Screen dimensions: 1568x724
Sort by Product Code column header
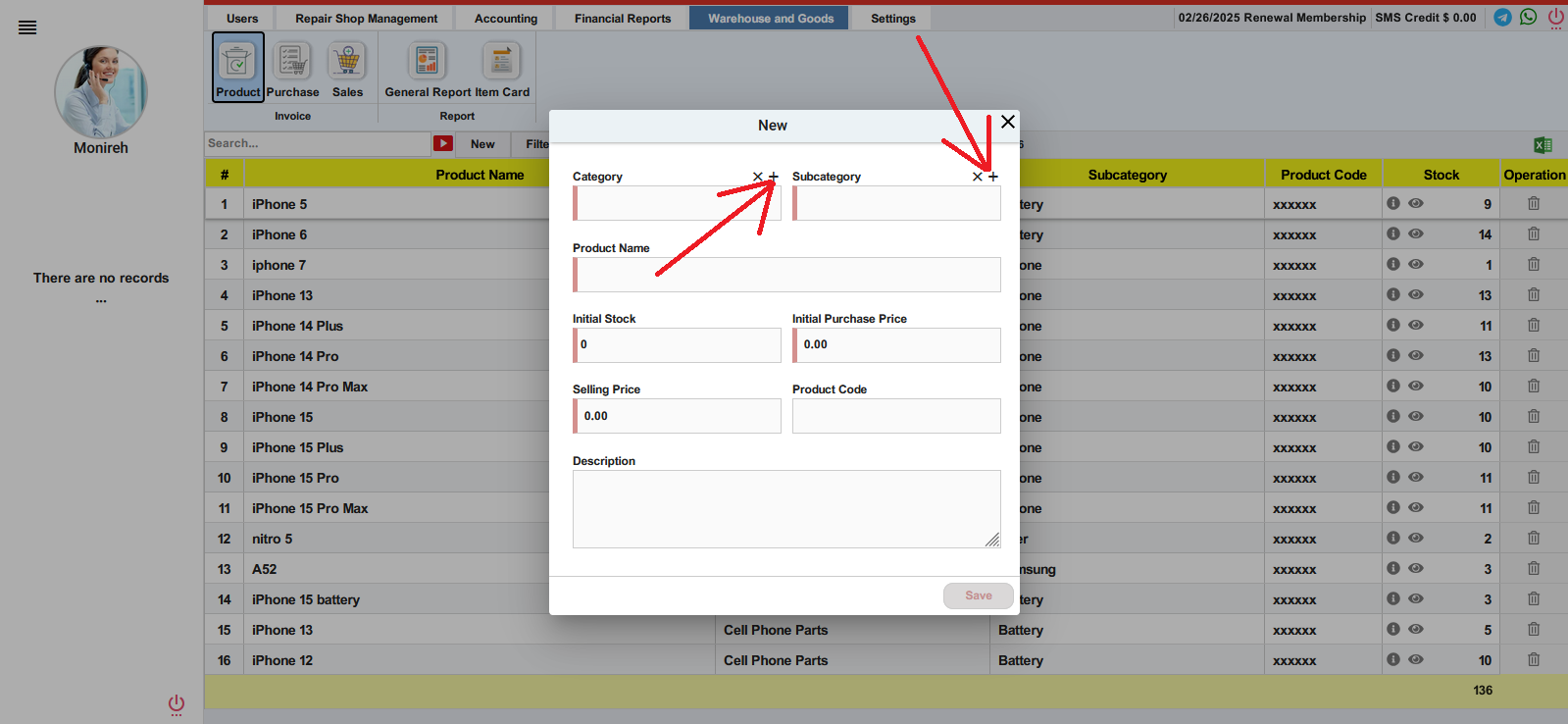1324,175
